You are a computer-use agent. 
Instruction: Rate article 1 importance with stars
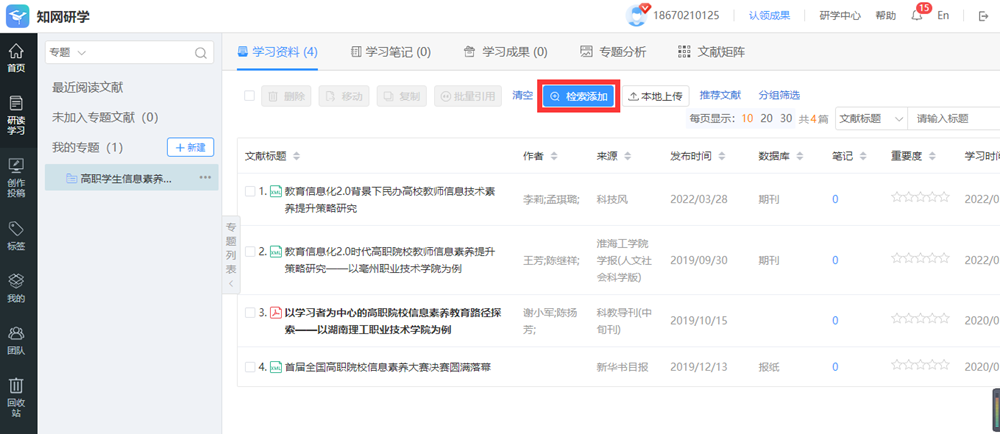920,198
